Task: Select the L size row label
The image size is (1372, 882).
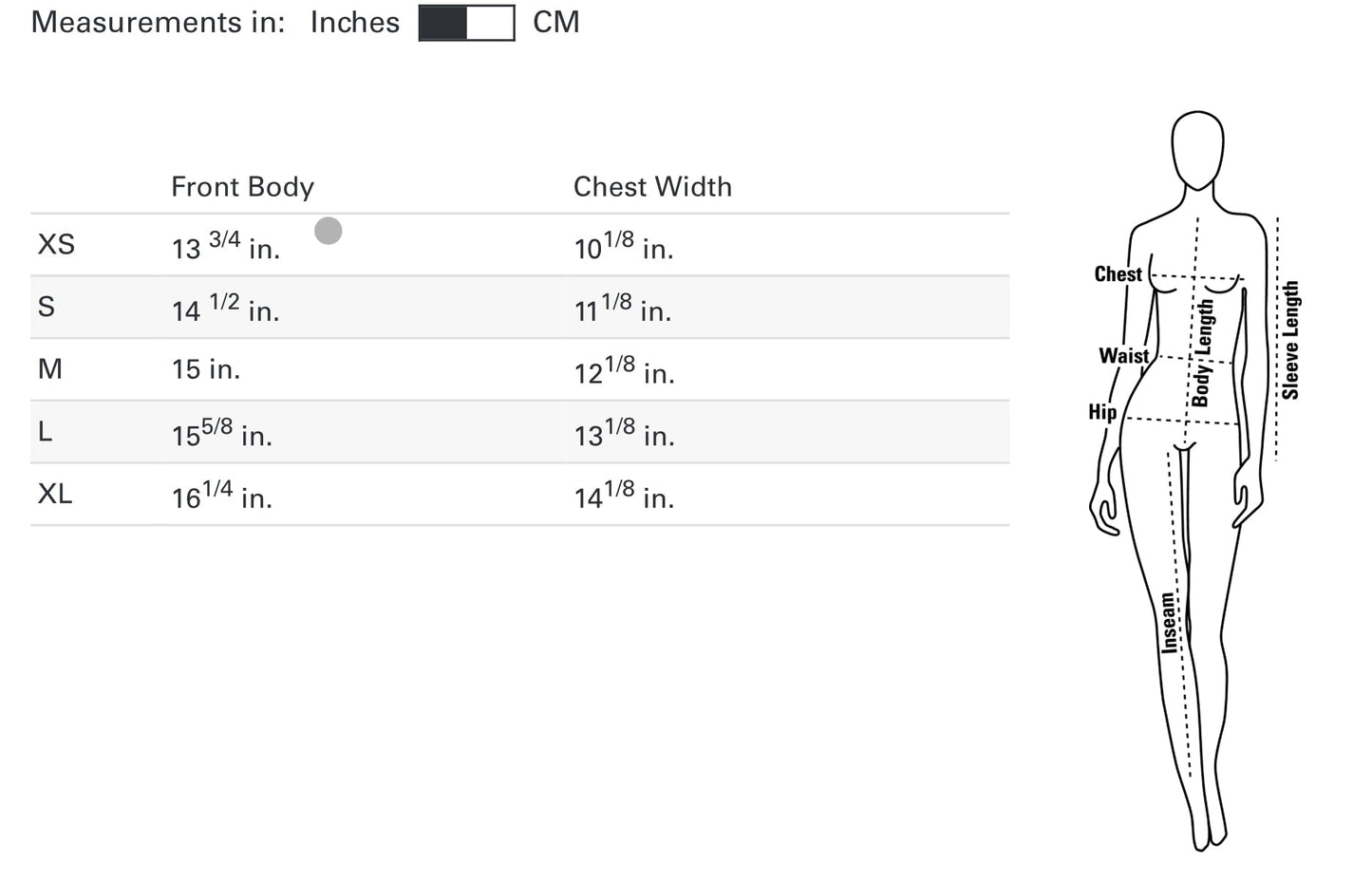Action: pyautogui.click(x=45, y=432)
